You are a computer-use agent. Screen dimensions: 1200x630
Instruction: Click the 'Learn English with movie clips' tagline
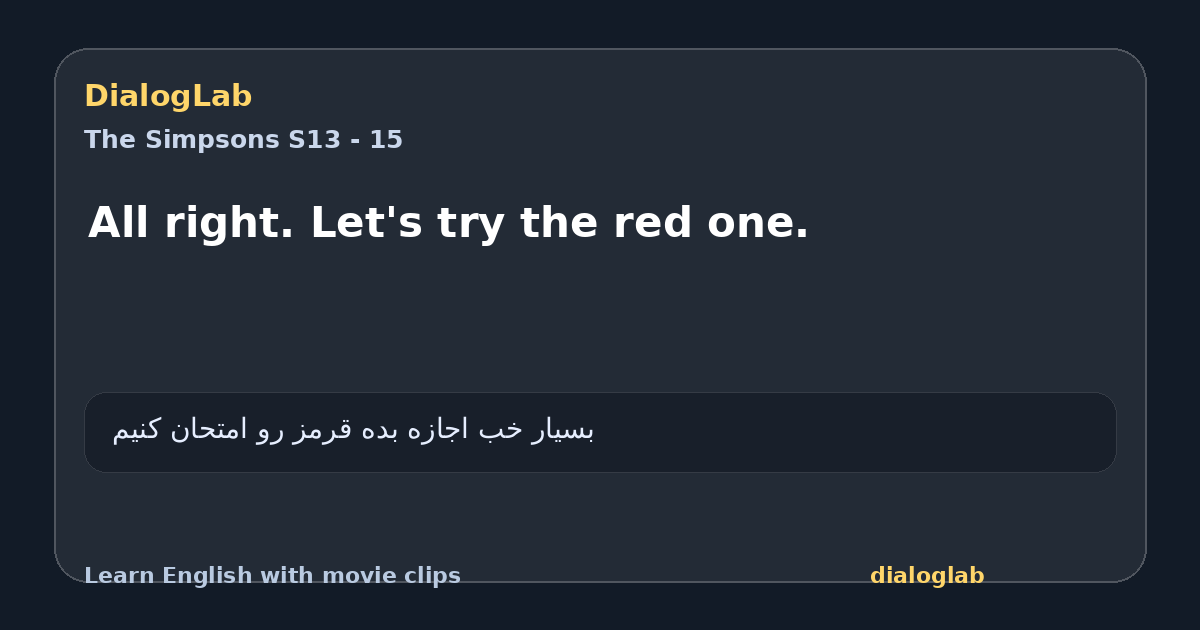(x=272, y=576)
